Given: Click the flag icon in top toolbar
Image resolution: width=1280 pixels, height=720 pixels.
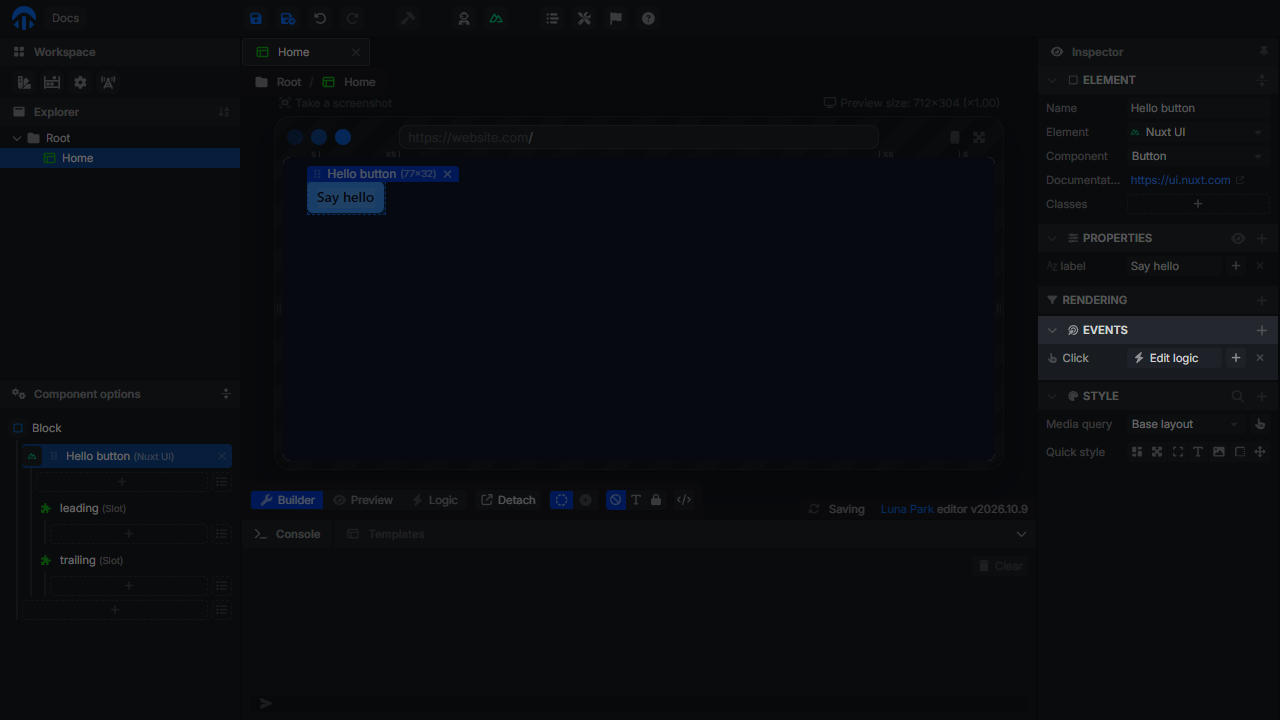Looking at the screenshot, I should coord(616,18).
